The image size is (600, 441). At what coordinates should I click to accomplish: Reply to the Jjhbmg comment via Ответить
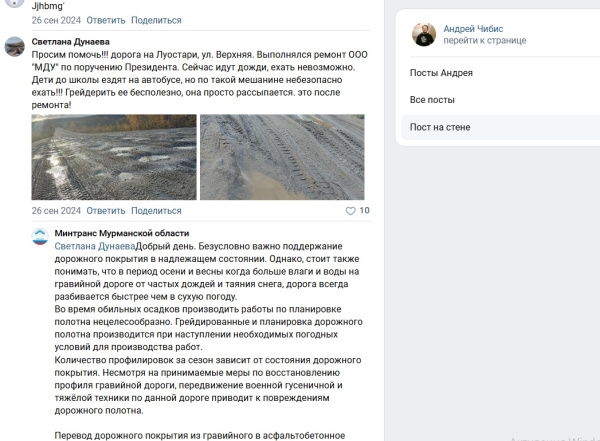coord(106,20)
